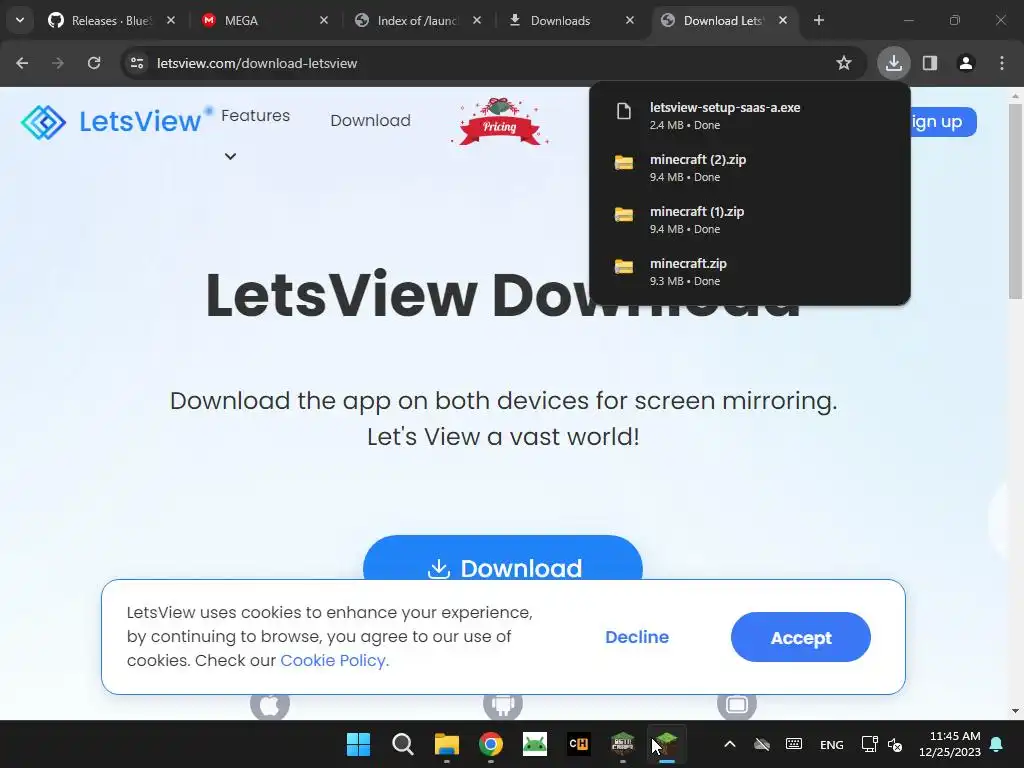Image resolution: width=1024 pixels, height=768 pixels.
Task: Click the big blue Download button
Action: click(503, 558)
